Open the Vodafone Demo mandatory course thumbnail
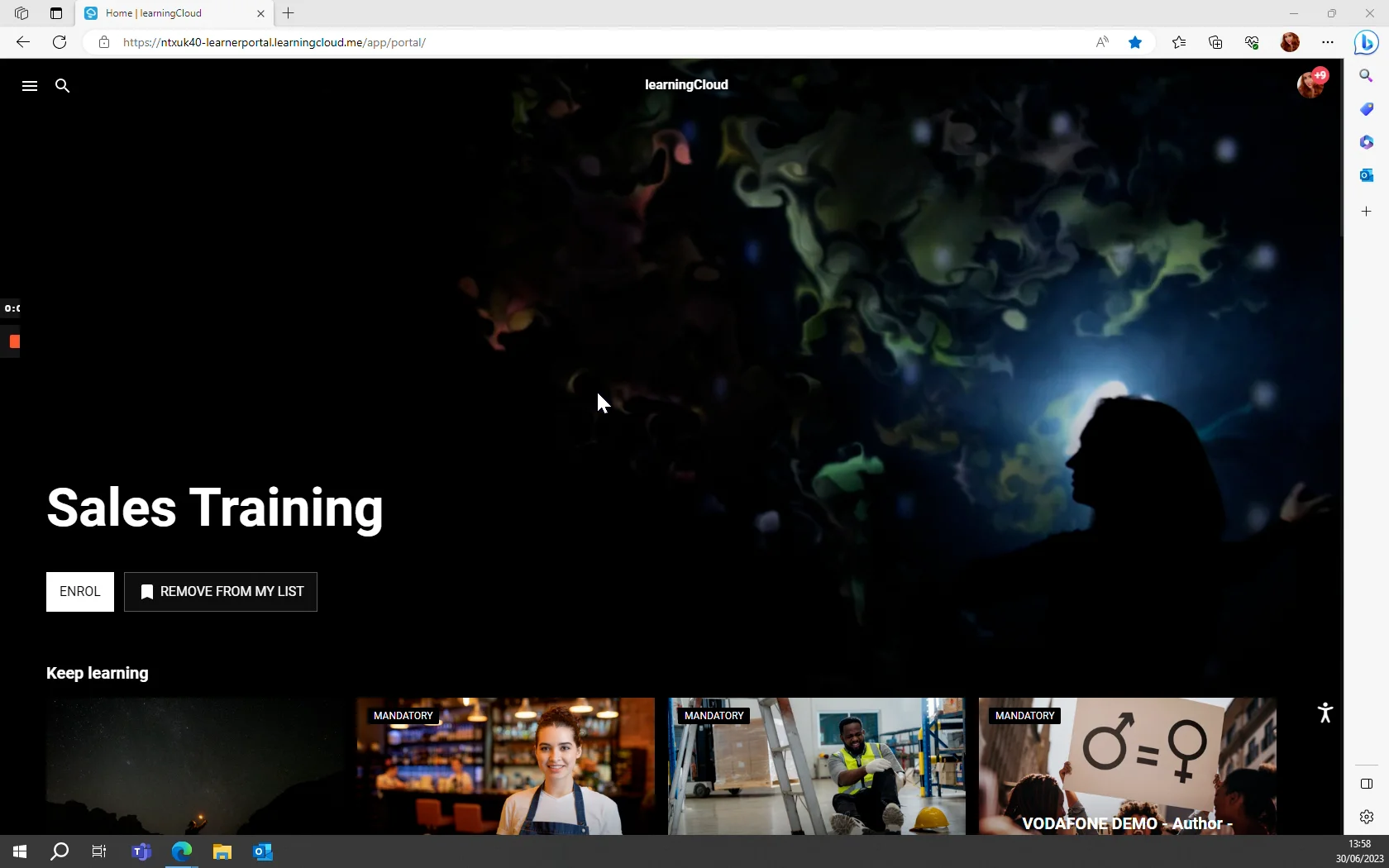Image resolution: width=1389 pixels, height=868 pixels. coord(1126,766)
